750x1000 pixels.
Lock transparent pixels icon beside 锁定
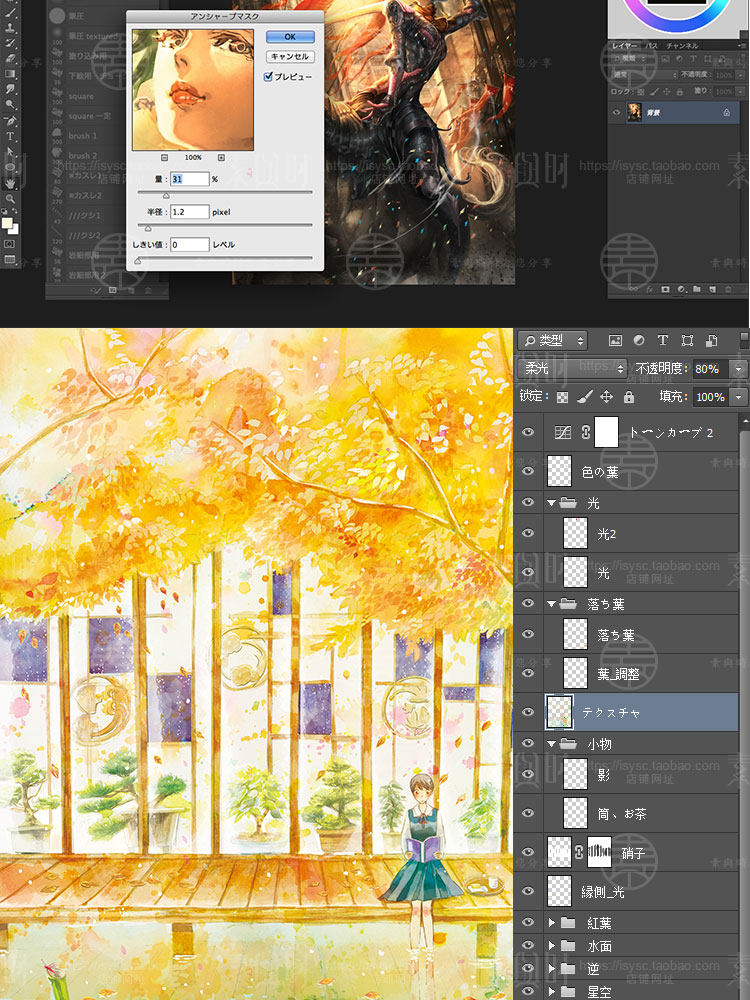tap(562, 397)
